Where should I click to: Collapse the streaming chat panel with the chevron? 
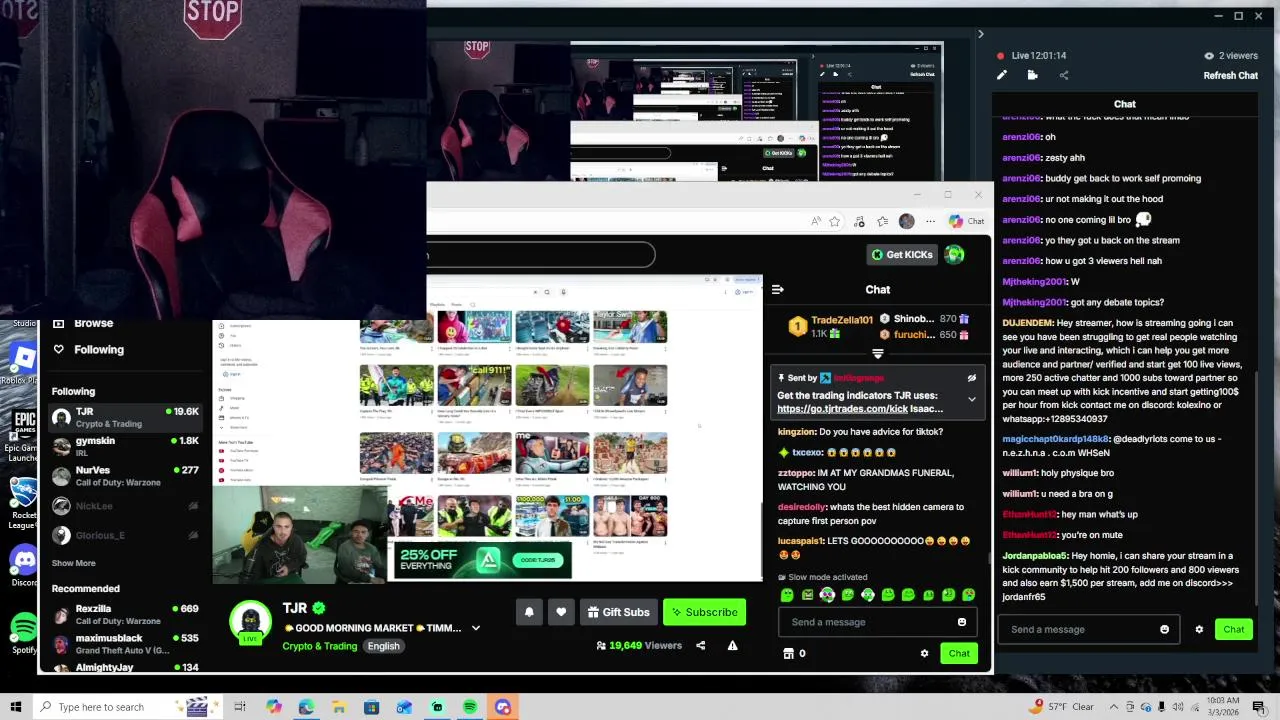tap(980, 34)
